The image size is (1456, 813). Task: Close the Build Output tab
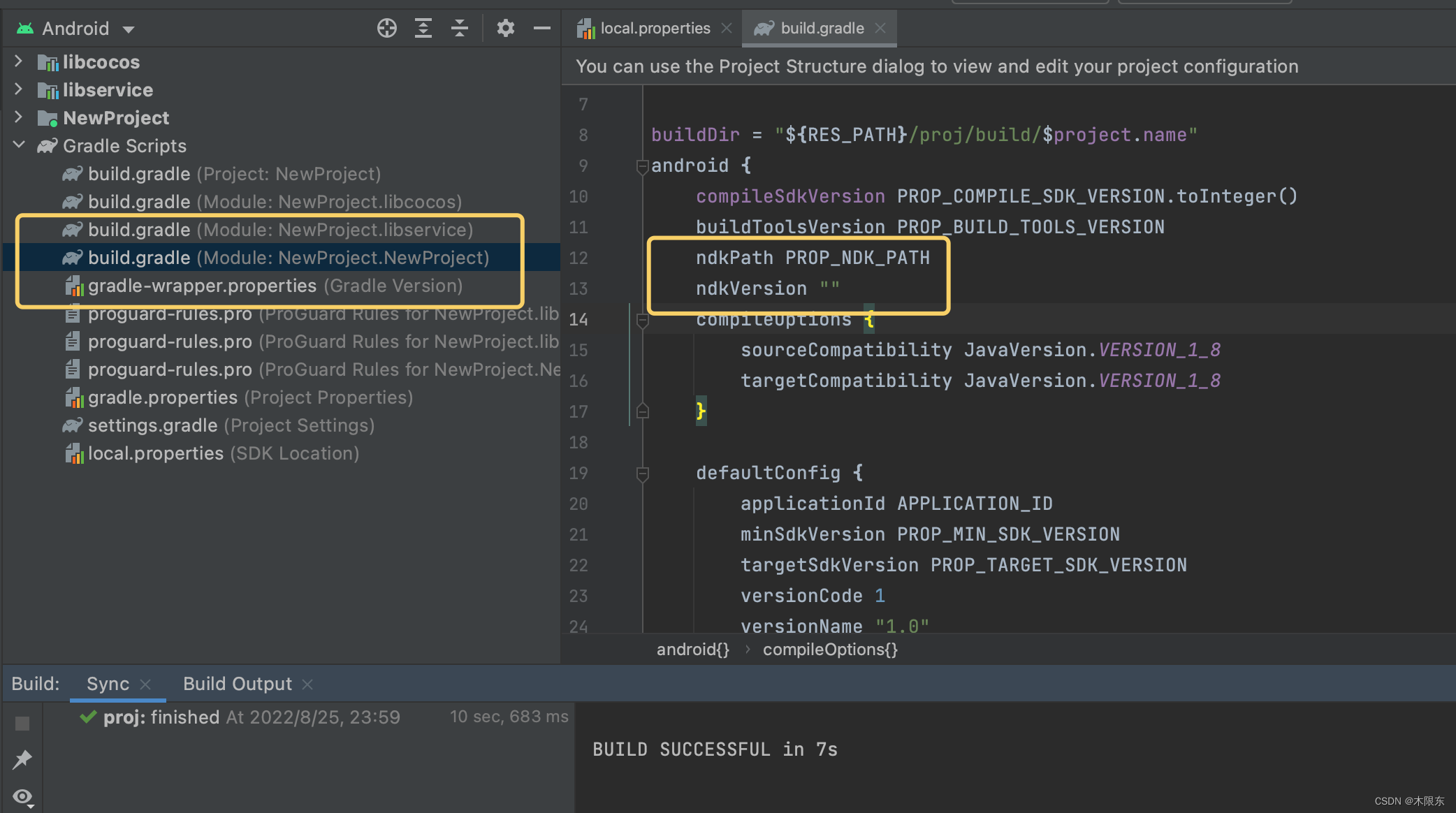[307, 684]
